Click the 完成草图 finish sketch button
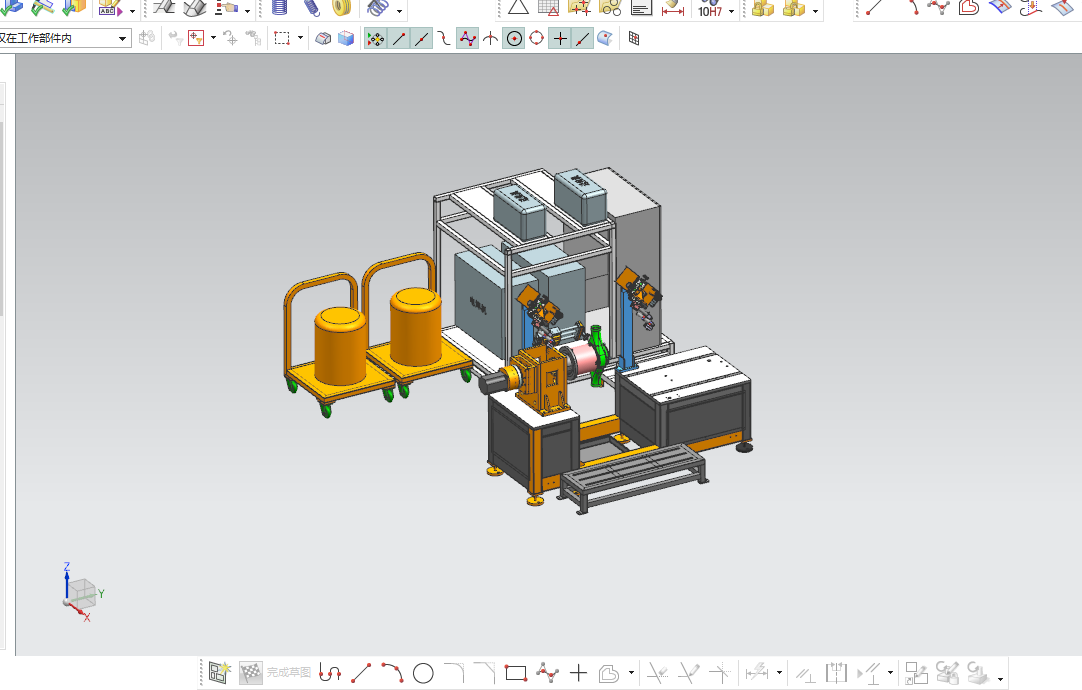Screen dimensions: 1082x690 [275, 673]
